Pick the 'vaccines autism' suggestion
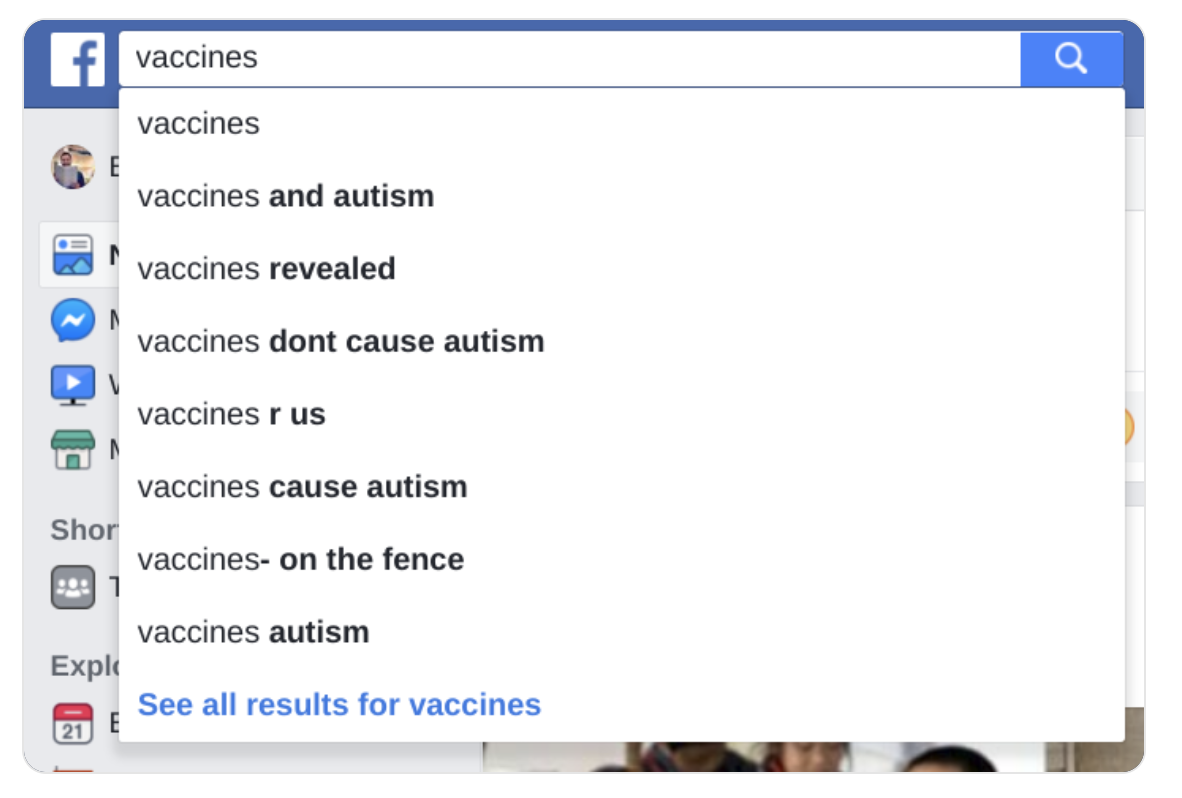Screen dimensions: 1182x798 254,632
